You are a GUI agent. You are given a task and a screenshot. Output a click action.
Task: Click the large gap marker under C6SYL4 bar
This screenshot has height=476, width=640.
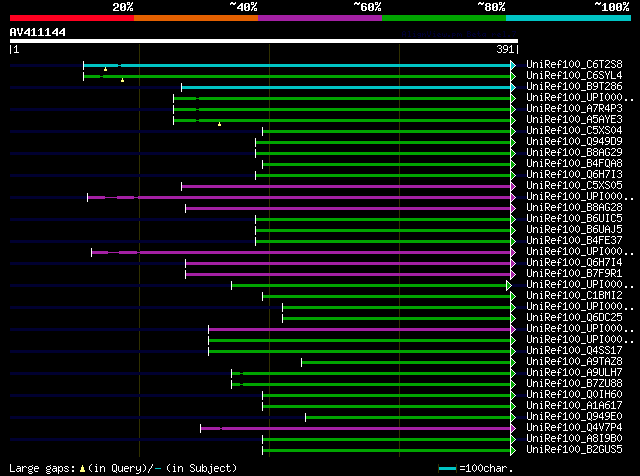pyautogui.click(x=122, y=80)
